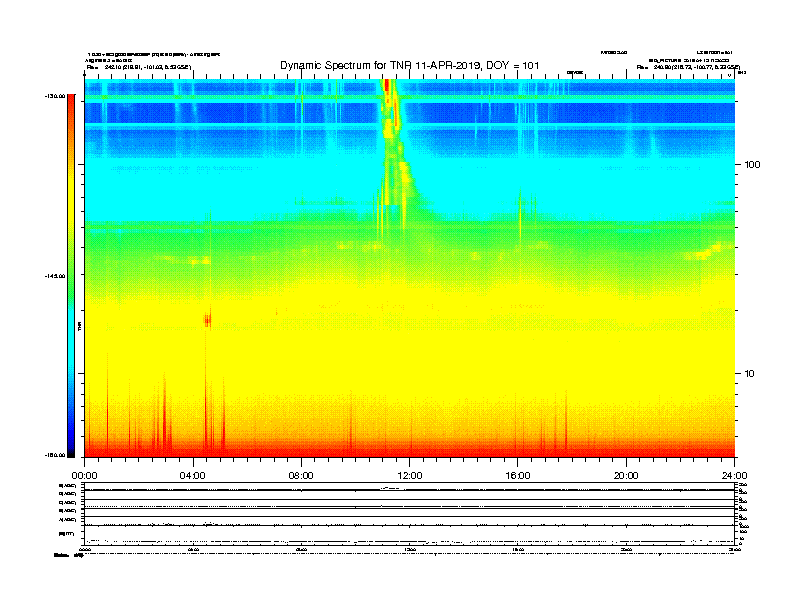Click the 04:00 time axis label
Screen dimensions: 792x612
[193, 476]
